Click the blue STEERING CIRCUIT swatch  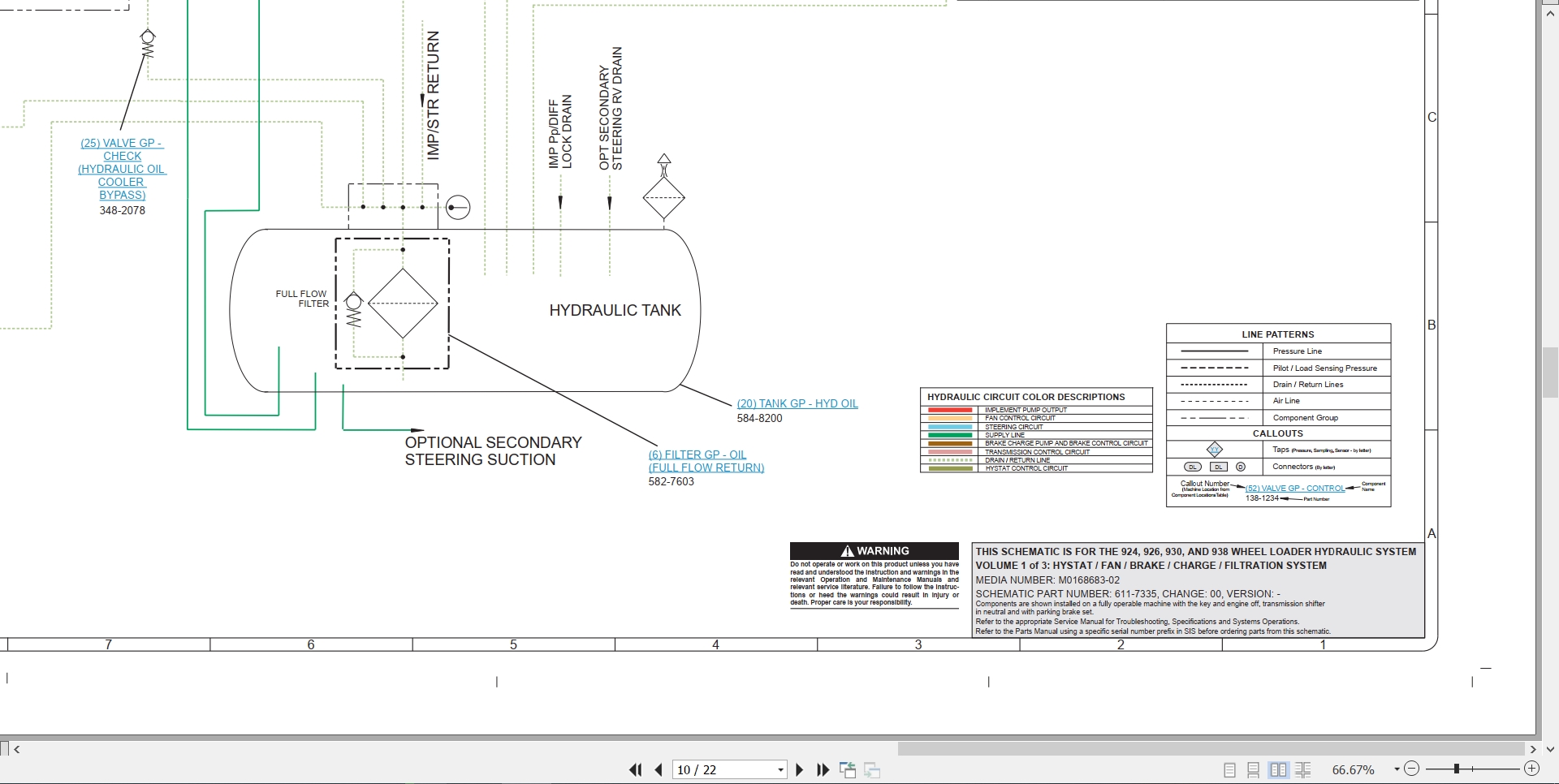tap(950, 427)
